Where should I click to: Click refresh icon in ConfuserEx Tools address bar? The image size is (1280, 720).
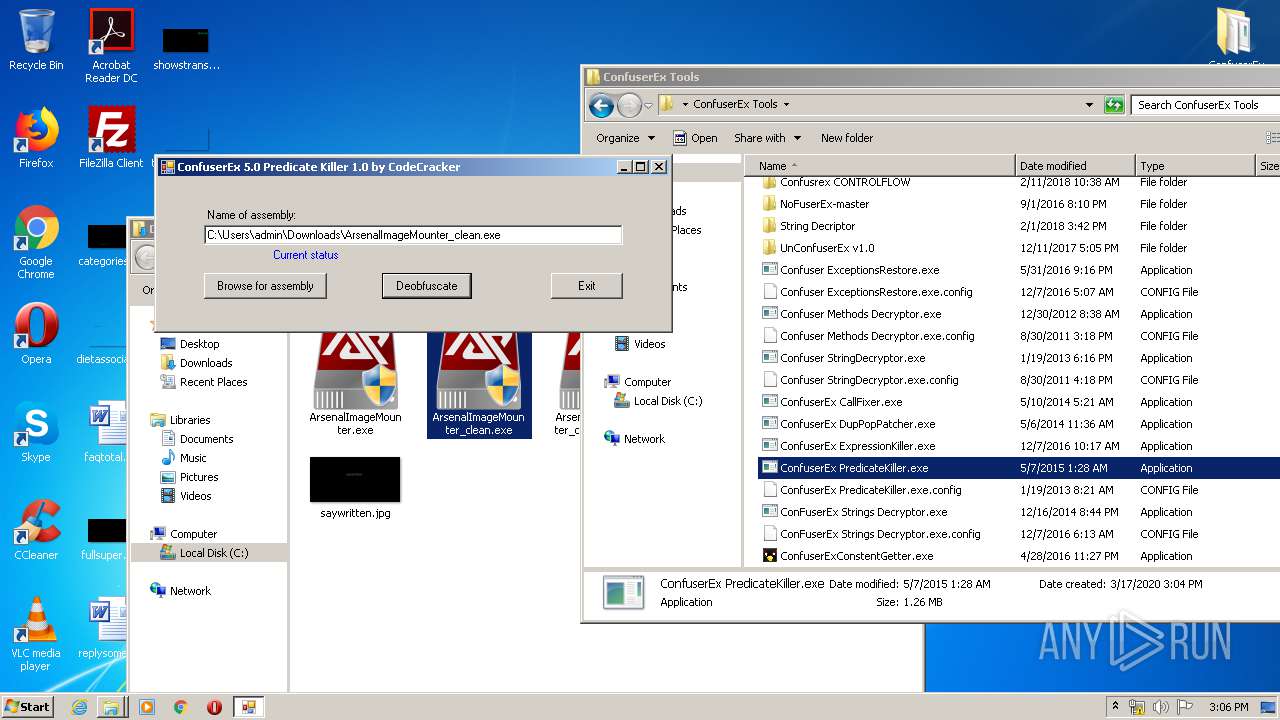coord(1114,105)
